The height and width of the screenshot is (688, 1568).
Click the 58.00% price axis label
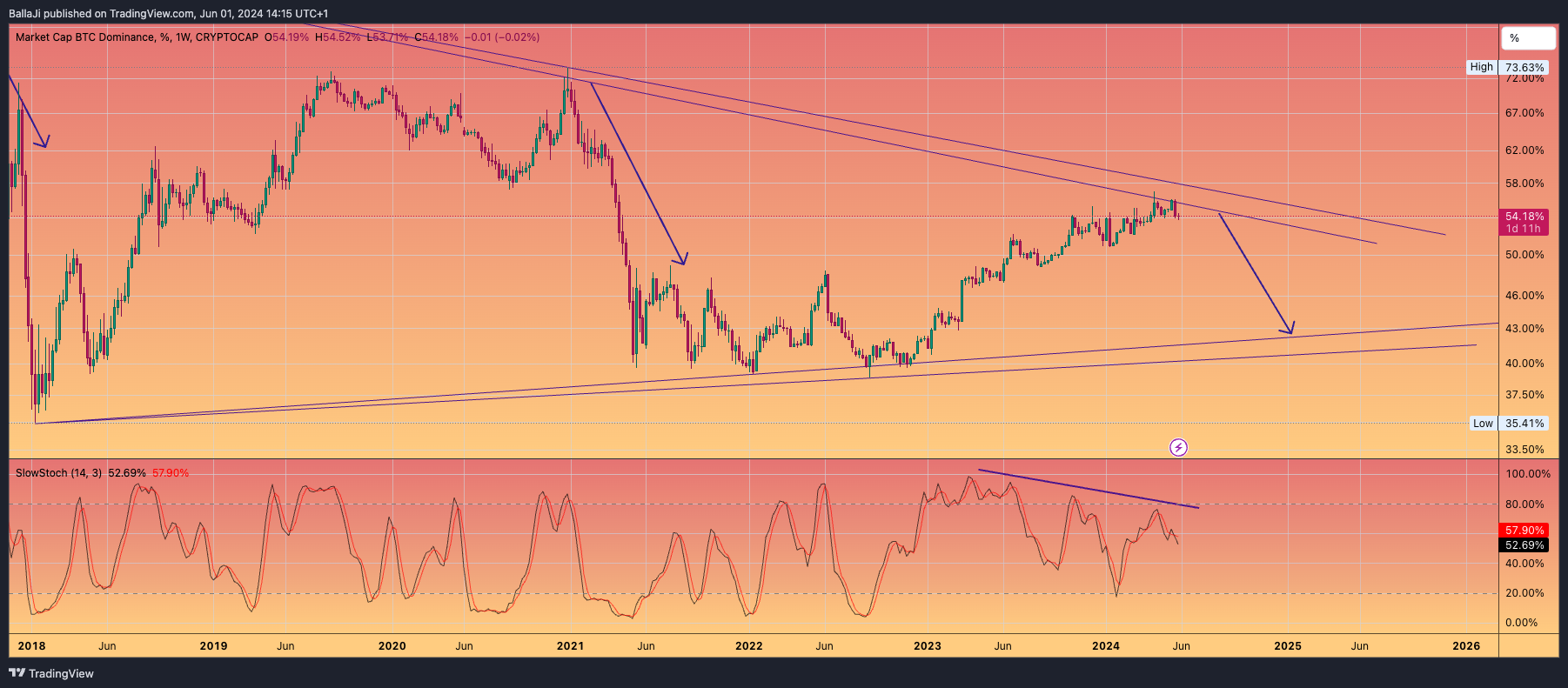(x=1524, y=184)
